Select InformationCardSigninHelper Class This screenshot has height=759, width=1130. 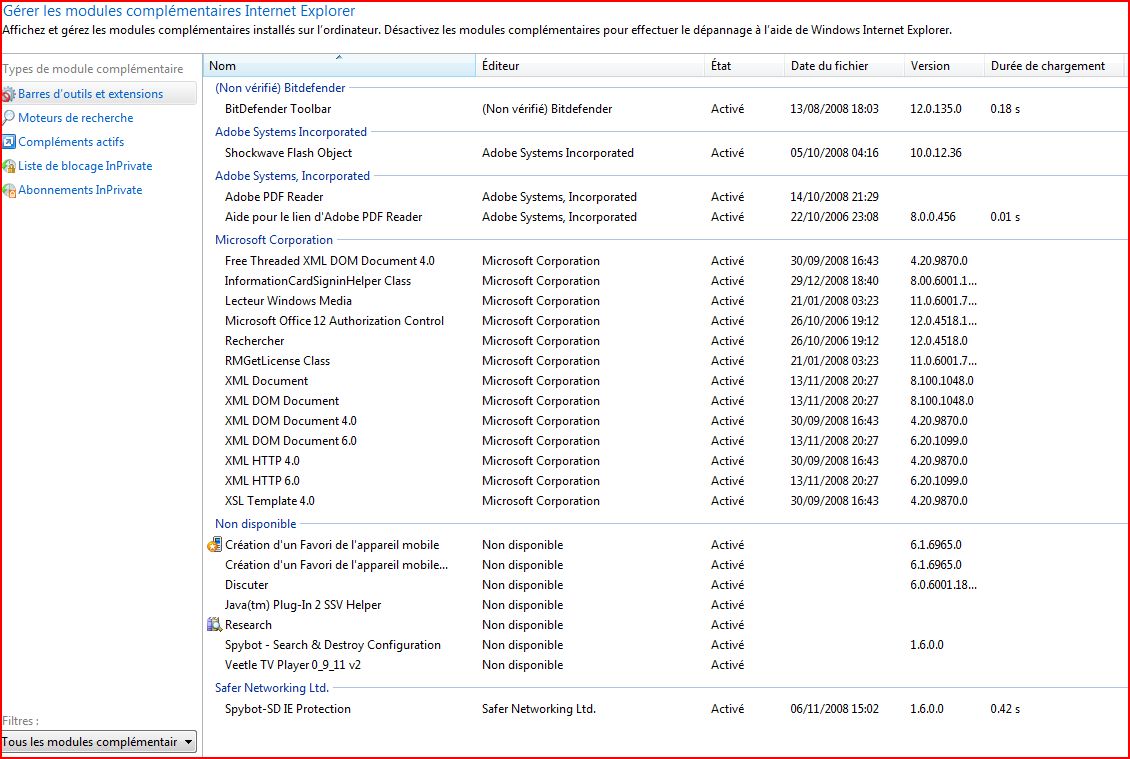[318, 281]
